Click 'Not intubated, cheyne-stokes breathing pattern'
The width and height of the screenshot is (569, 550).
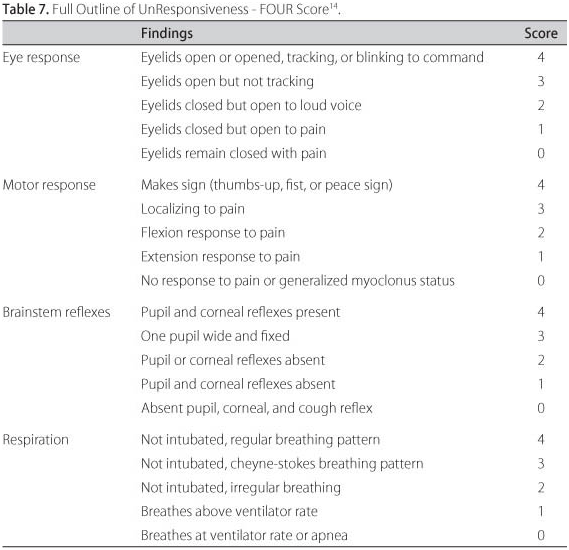pos(282,464)
